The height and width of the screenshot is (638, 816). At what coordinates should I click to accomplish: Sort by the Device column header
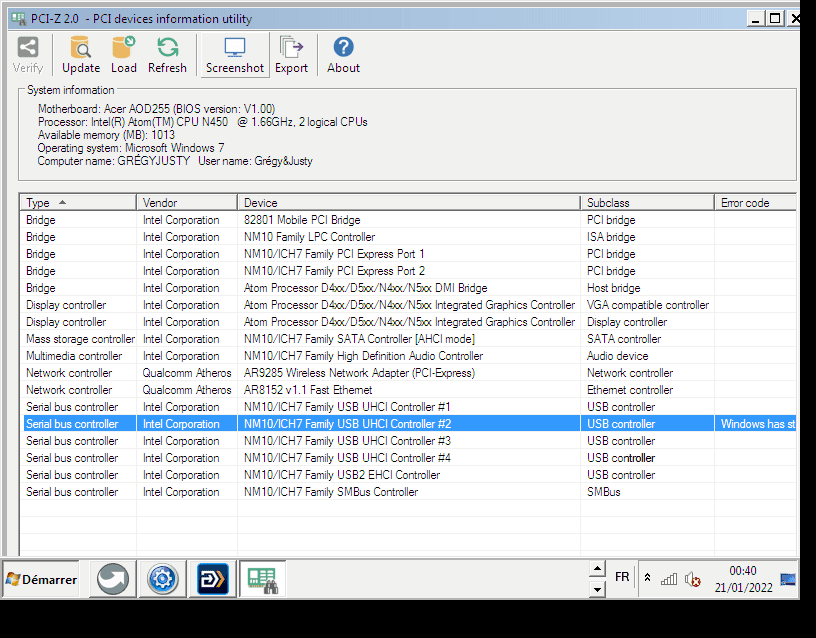click(x=409, y=202)
